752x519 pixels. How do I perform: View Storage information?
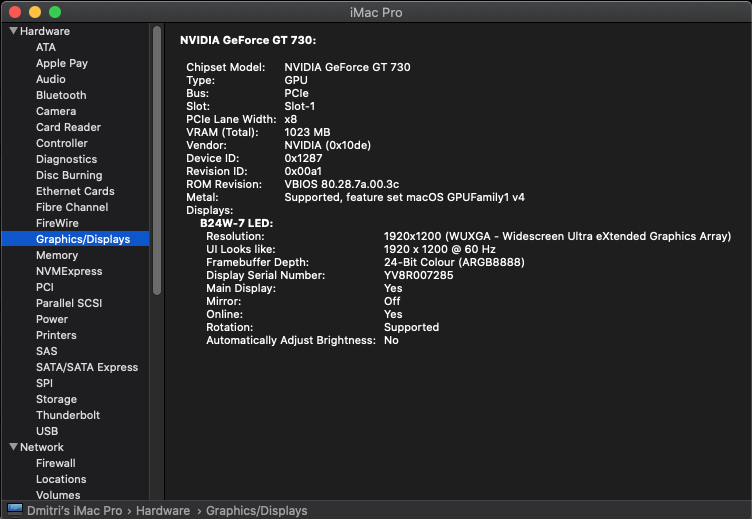click(56, 399)
